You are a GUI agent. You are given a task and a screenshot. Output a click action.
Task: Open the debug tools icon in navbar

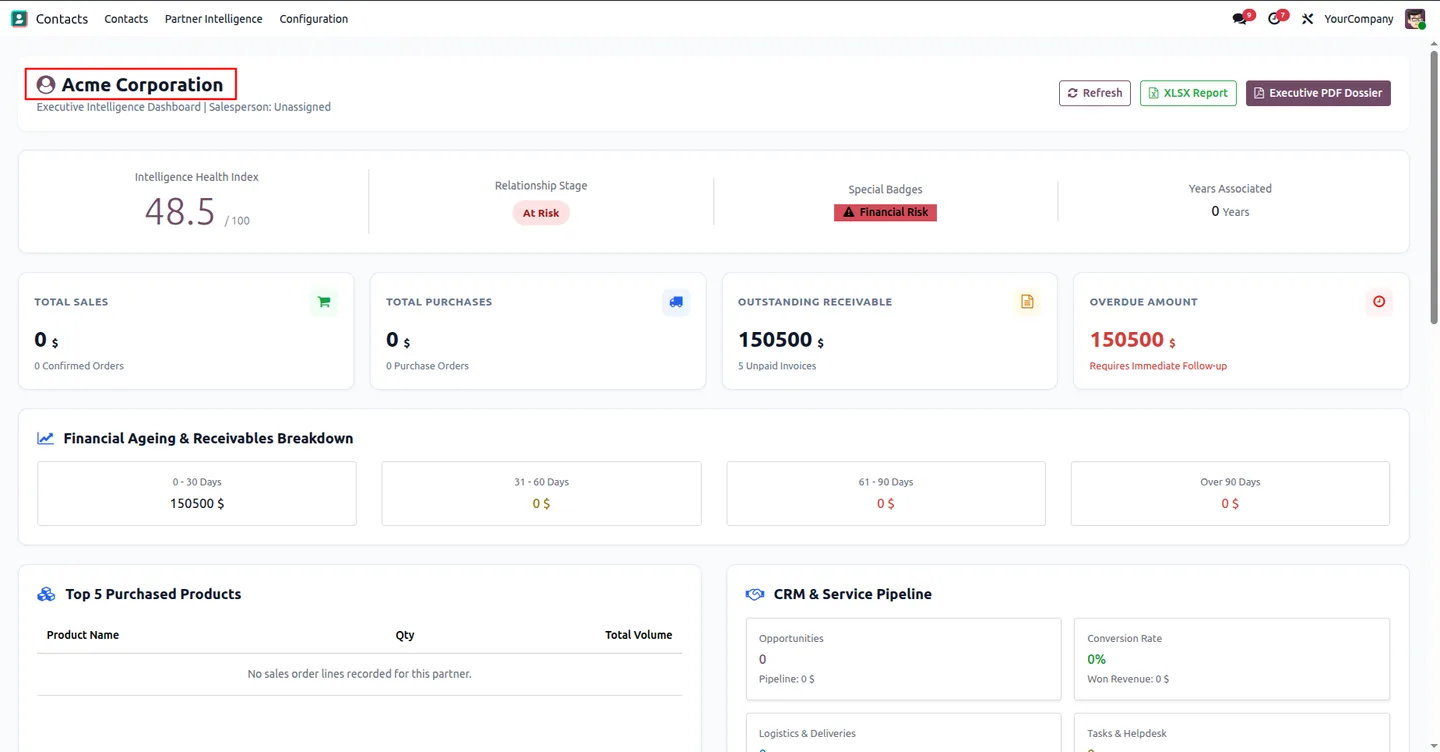1307,18
